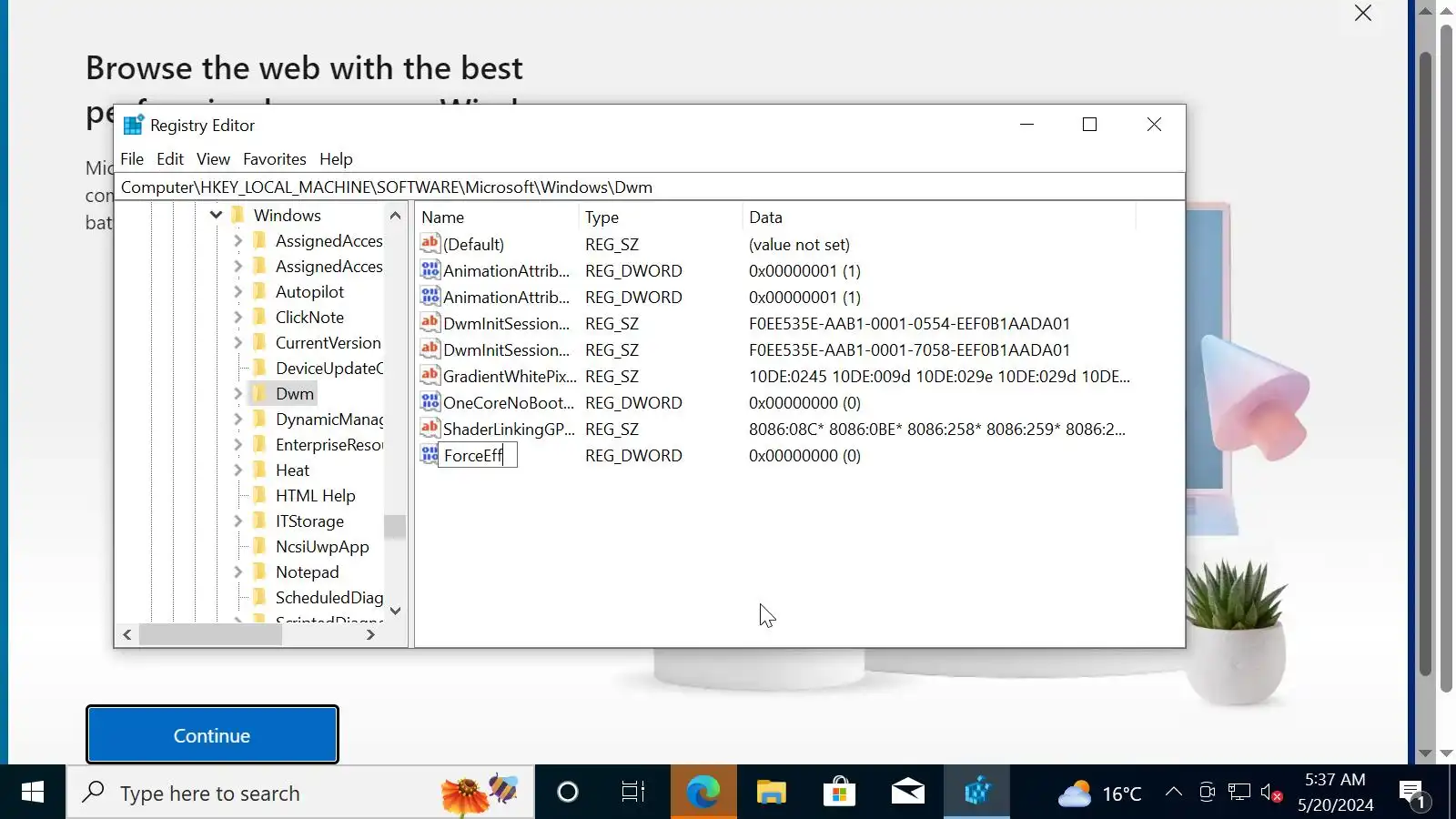Click the Meet Now tray icon
This screenshot has width=1456, height=819.
(1207, 793)
